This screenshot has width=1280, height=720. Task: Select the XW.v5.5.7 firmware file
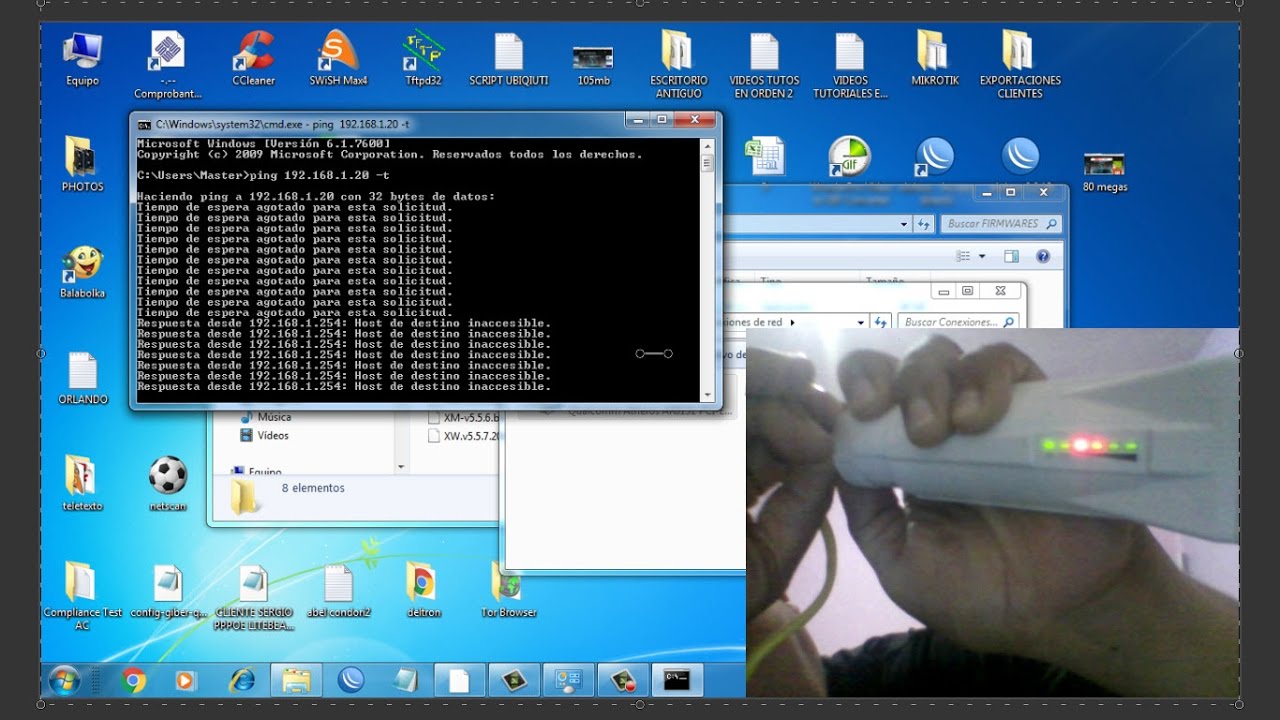[463, 436]
